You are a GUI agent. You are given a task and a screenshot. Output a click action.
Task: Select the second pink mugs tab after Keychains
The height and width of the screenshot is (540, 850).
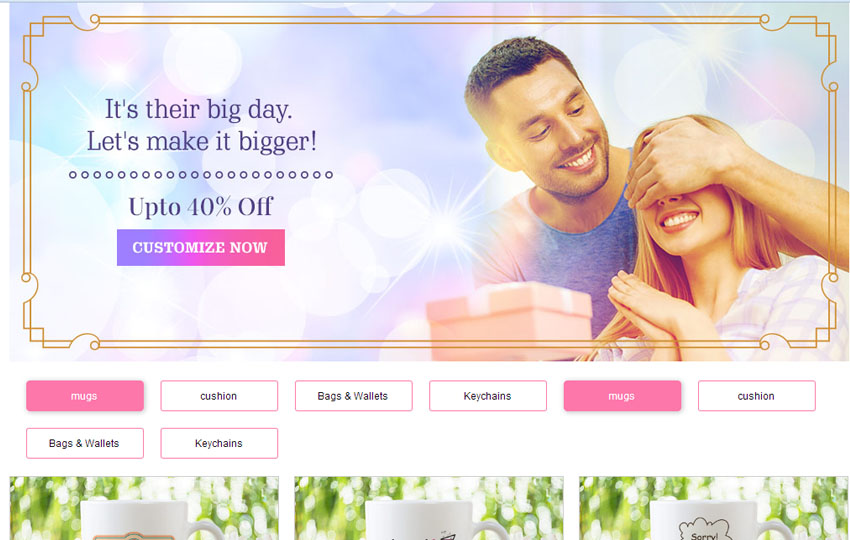tap(622, 396)
